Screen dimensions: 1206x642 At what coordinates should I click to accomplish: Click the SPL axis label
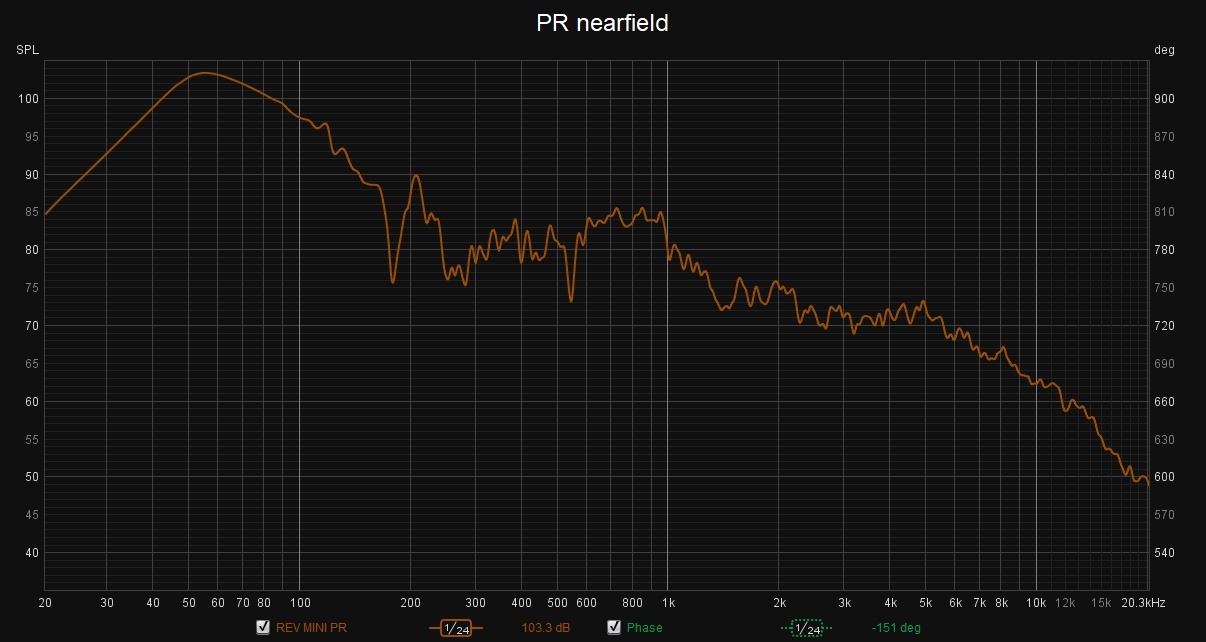pos(26,50)
